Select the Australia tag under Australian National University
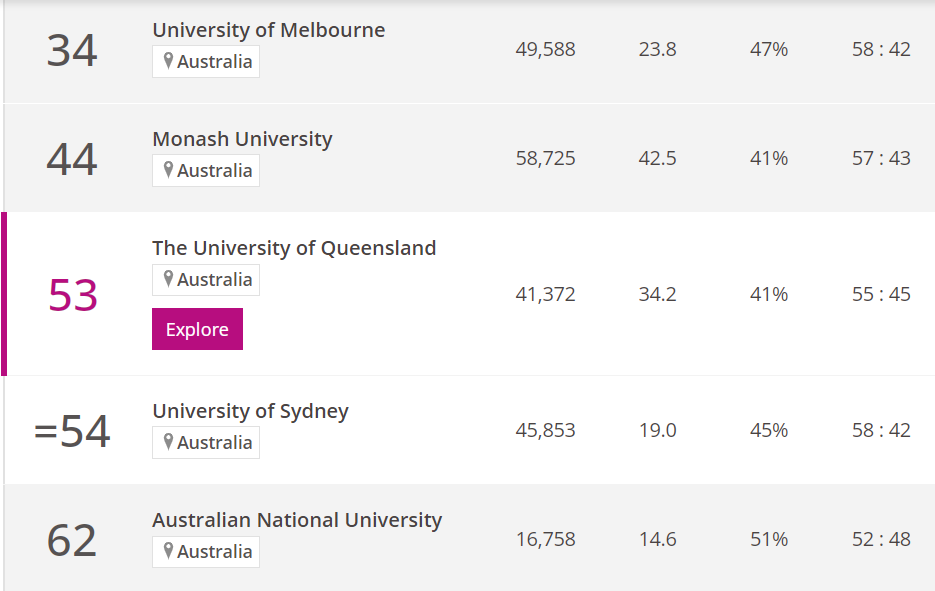The image size is (935, 591). [214, 551]
